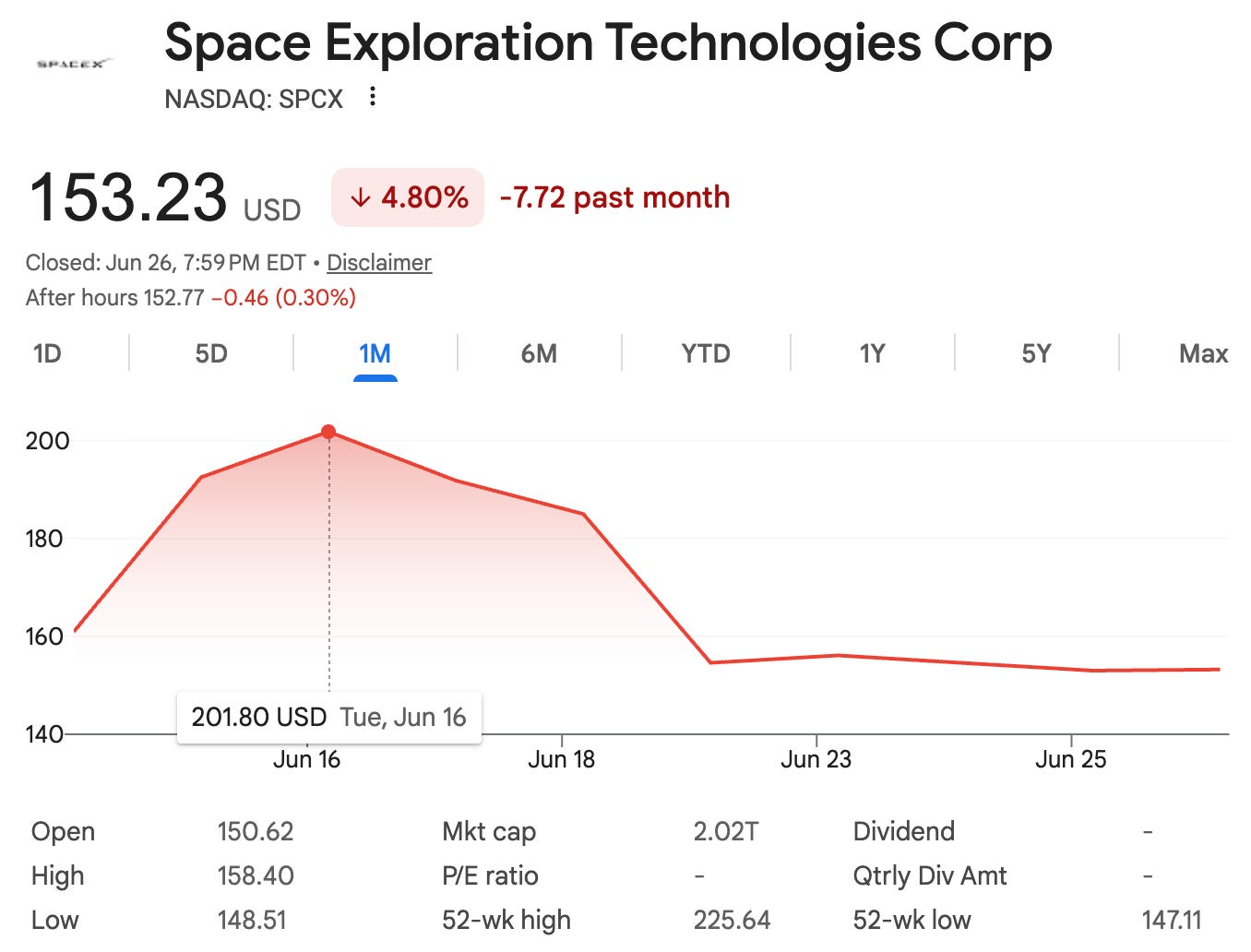Switch chart to the 6M range
Image resolution: width=1251 pixels, height=952 pixels.
539,353
